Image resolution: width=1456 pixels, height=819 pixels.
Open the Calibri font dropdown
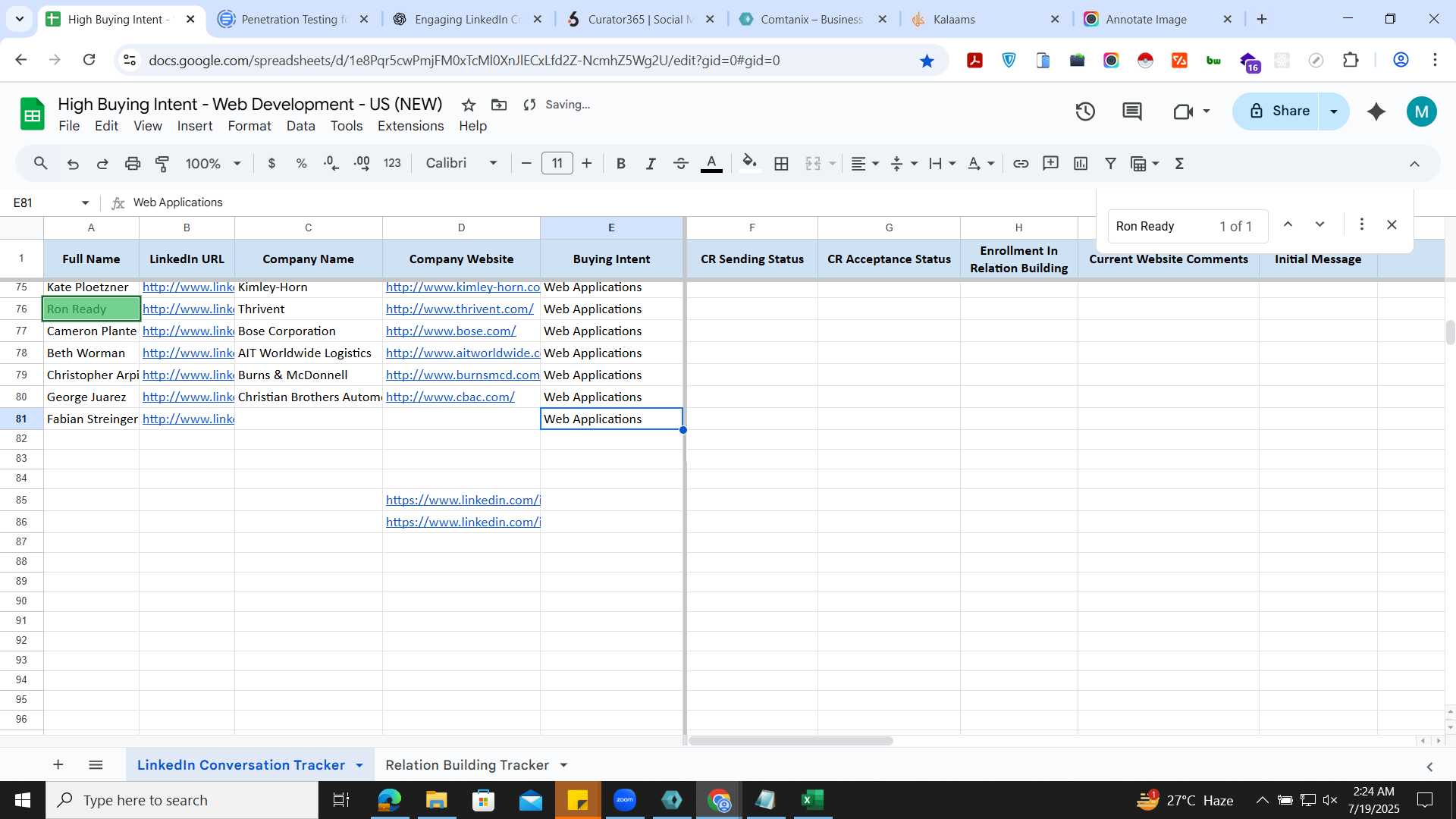(x=462, y=163)
